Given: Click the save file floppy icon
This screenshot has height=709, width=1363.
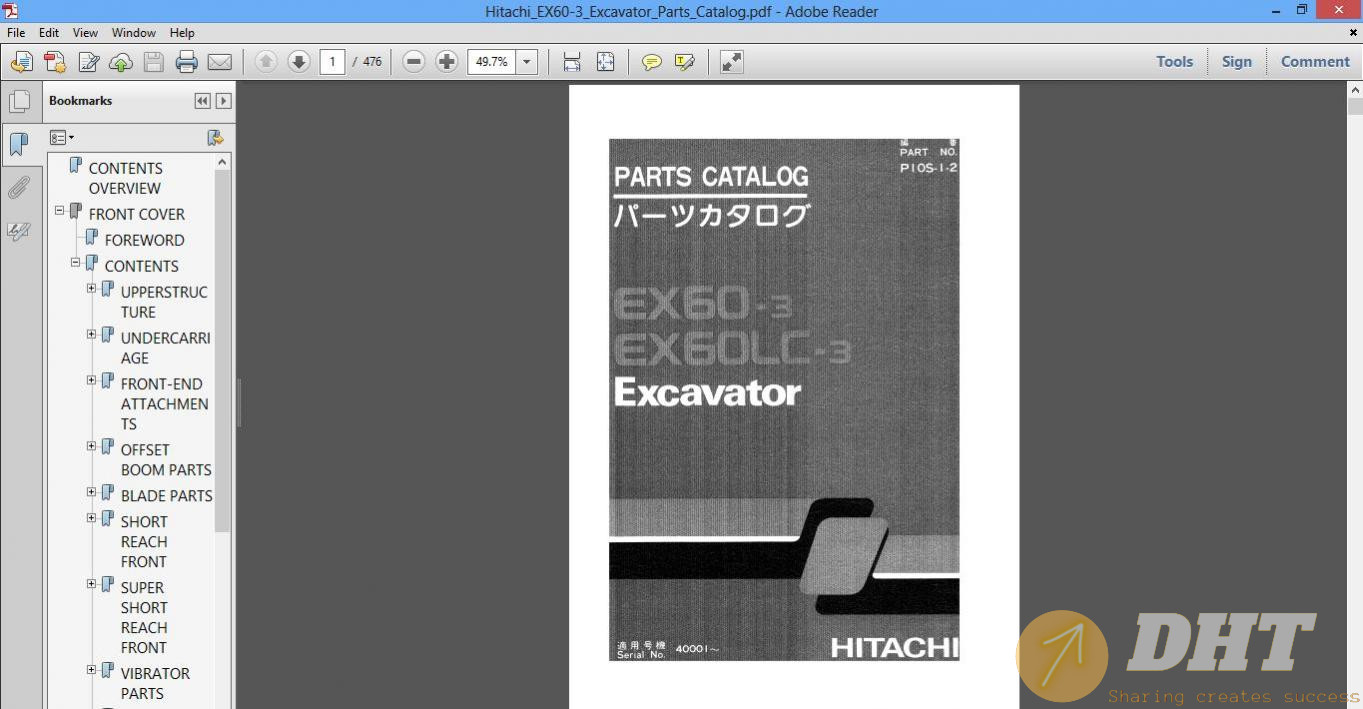Looking at the screenshot, I should pyautogui.click(x=153, y=62).
